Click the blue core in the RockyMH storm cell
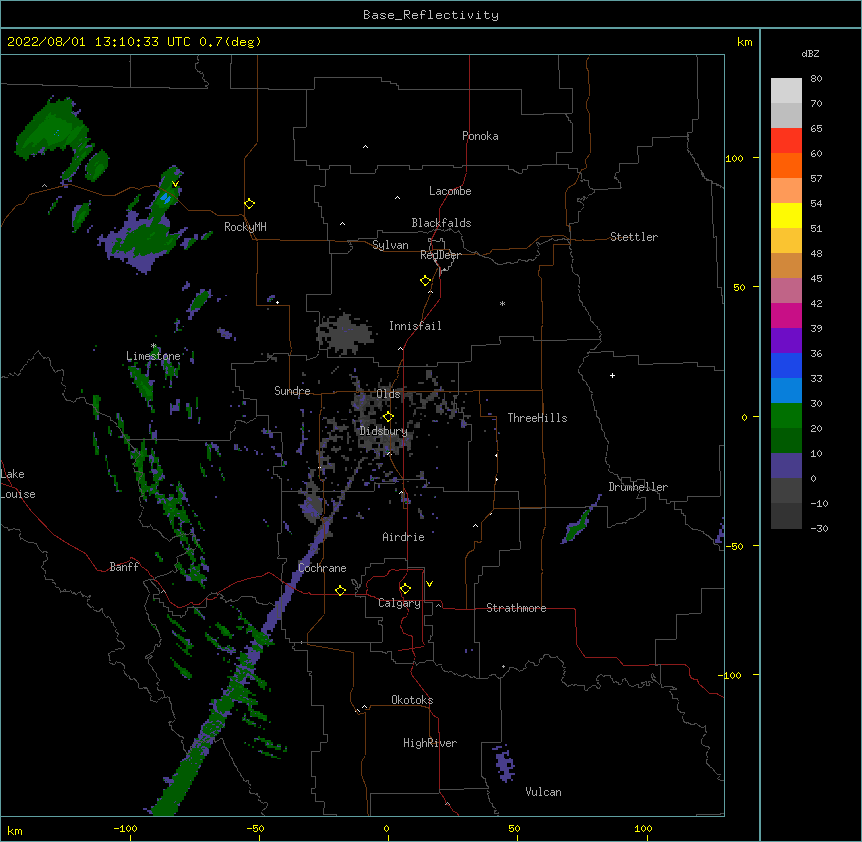 point(165,197)
